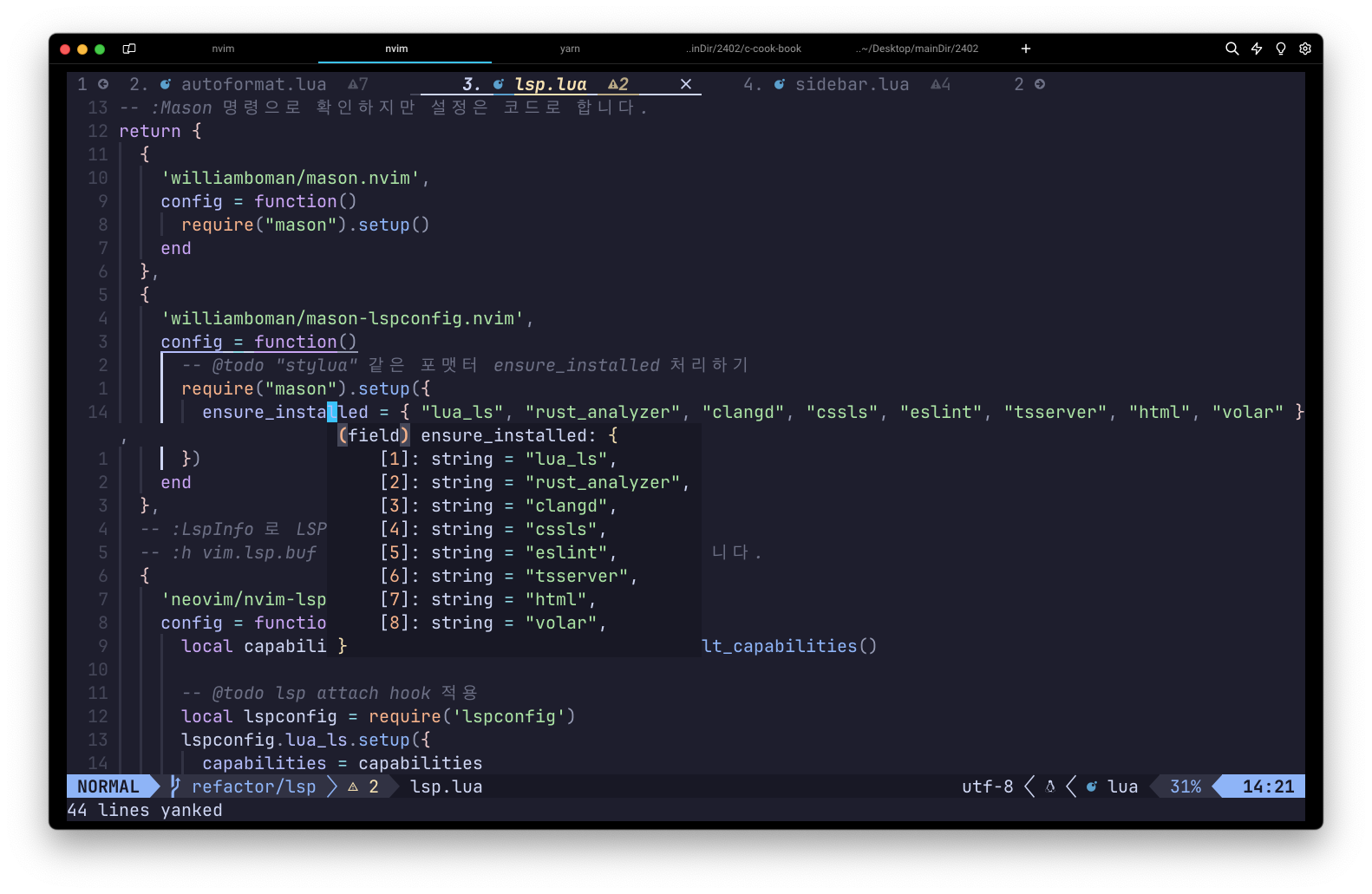Select the sidebar.lua buffer tab
Image resolution: width=1372 pixels, height=894 pixels.
[x=851, y=84]
